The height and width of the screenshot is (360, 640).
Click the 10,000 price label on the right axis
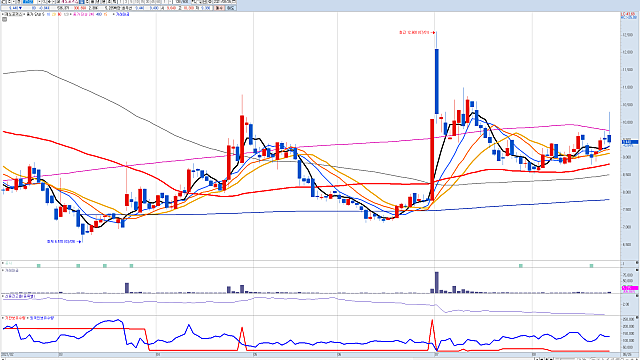pos(627,122)
